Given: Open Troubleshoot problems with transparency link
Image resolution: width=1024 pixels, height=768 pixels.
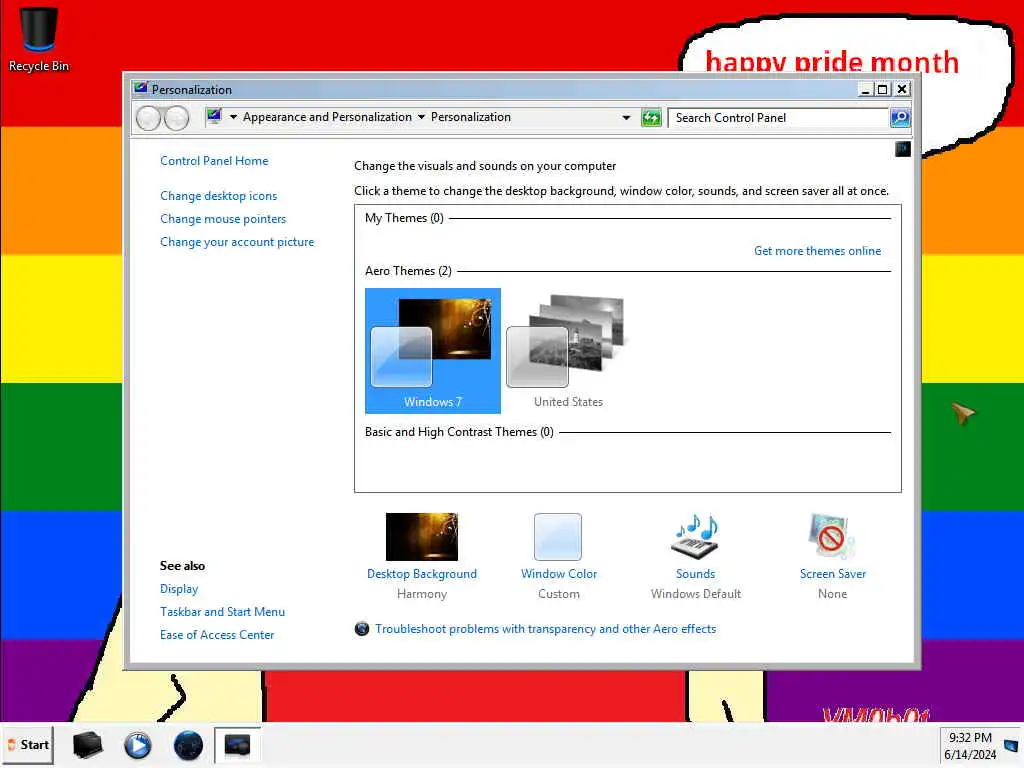Looking at the screenshot, I should [x=545, y=629].
